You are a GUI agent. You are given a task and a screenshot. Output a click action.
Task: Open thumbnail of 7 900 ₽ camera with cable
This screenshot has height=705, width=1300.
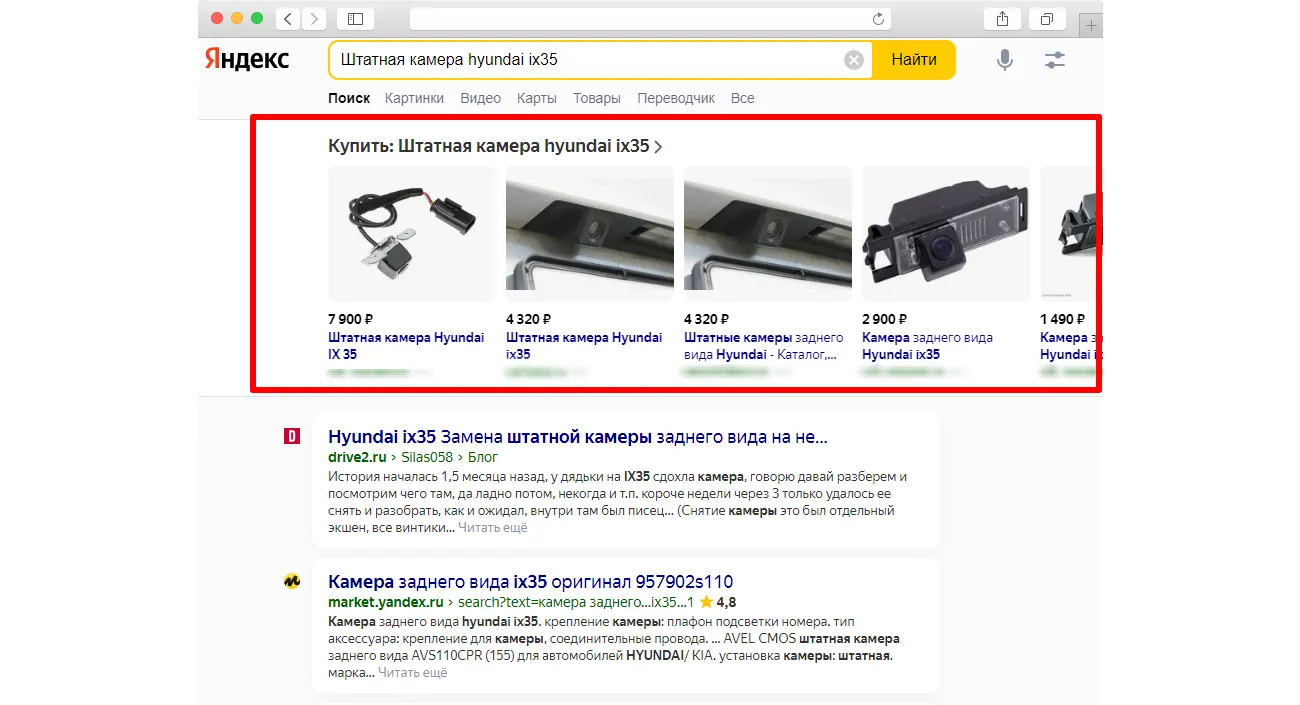(x=412, y=234)
